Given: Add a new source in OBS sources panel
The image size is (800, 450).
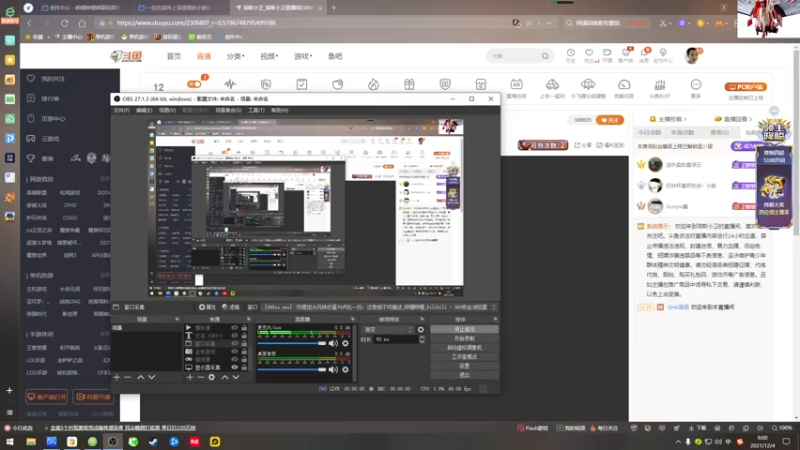Looking at the screenshot, I should [x=190, y=377].
